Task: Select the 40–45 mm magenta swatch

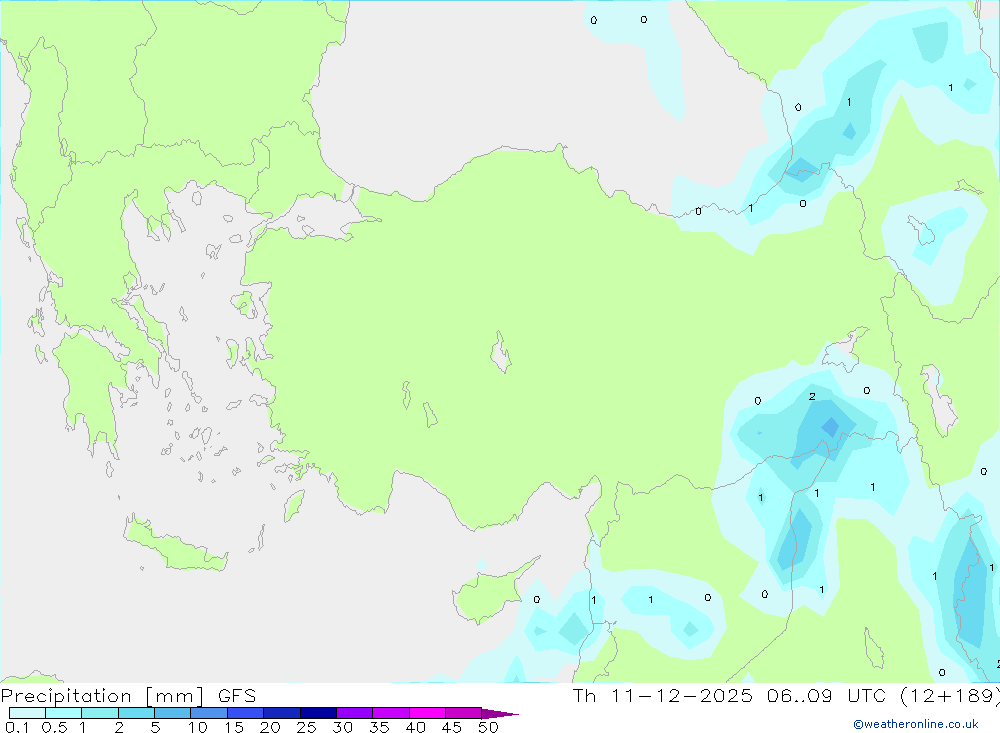Action: (427, 713)
